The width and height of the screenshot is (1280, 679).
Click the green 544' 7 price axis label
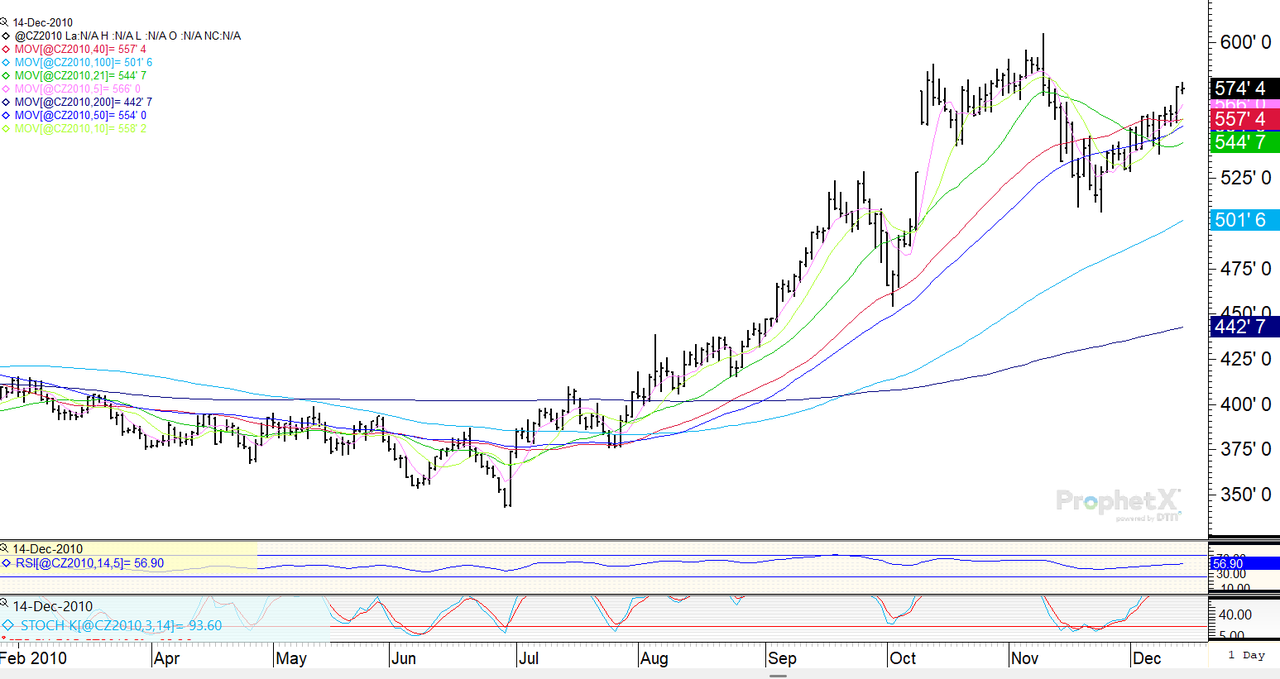[x=1245, y=142]
